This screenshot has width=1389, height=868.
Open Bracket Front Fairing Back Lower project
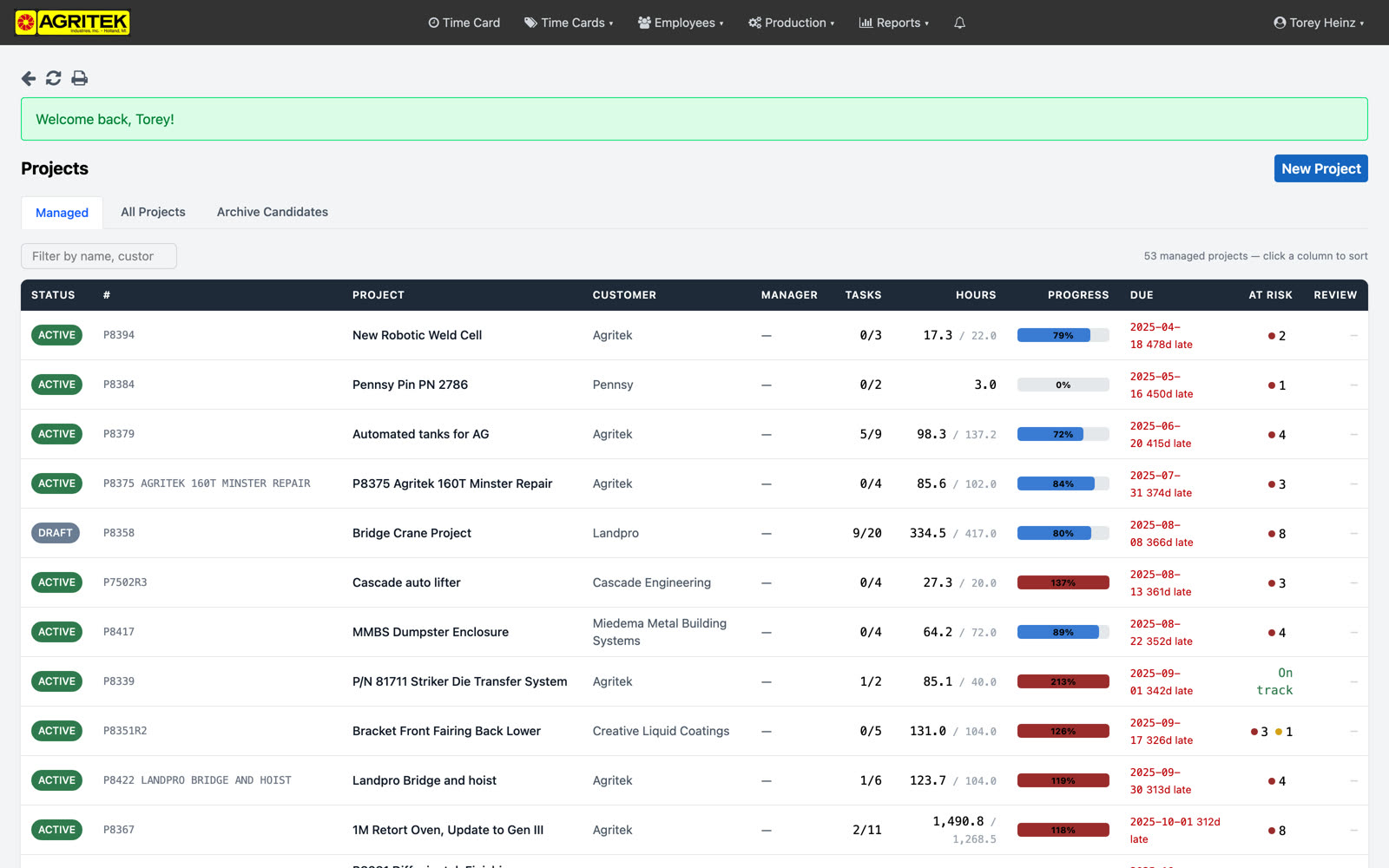446,731
